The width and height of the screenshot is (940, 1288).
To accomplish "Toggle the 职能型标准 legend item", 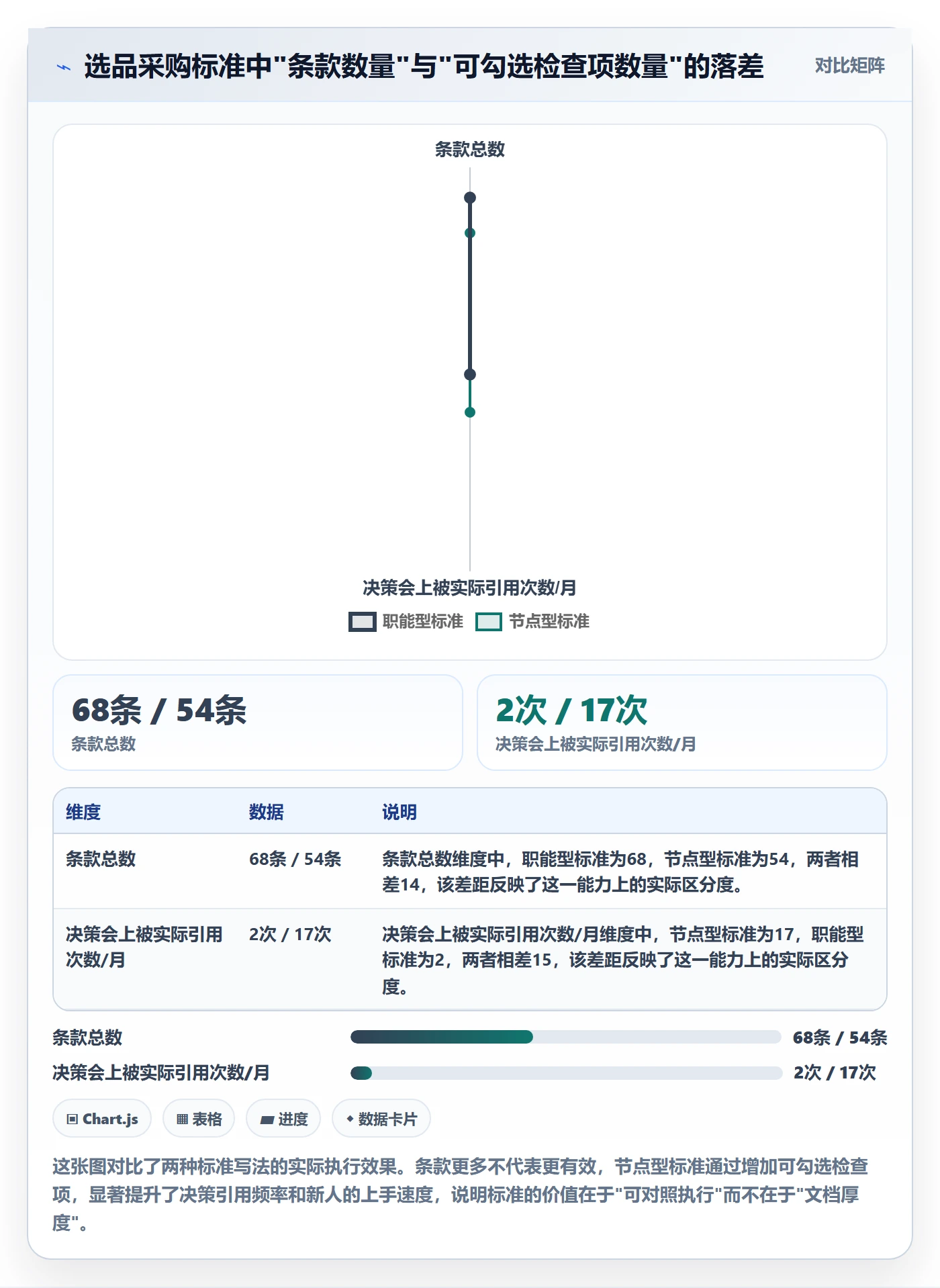I will point(406,621).
